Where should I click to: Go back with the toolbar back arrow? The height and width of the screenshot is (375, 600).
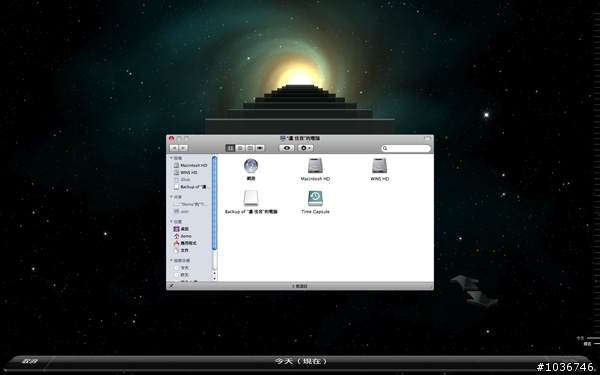(174, 148)
